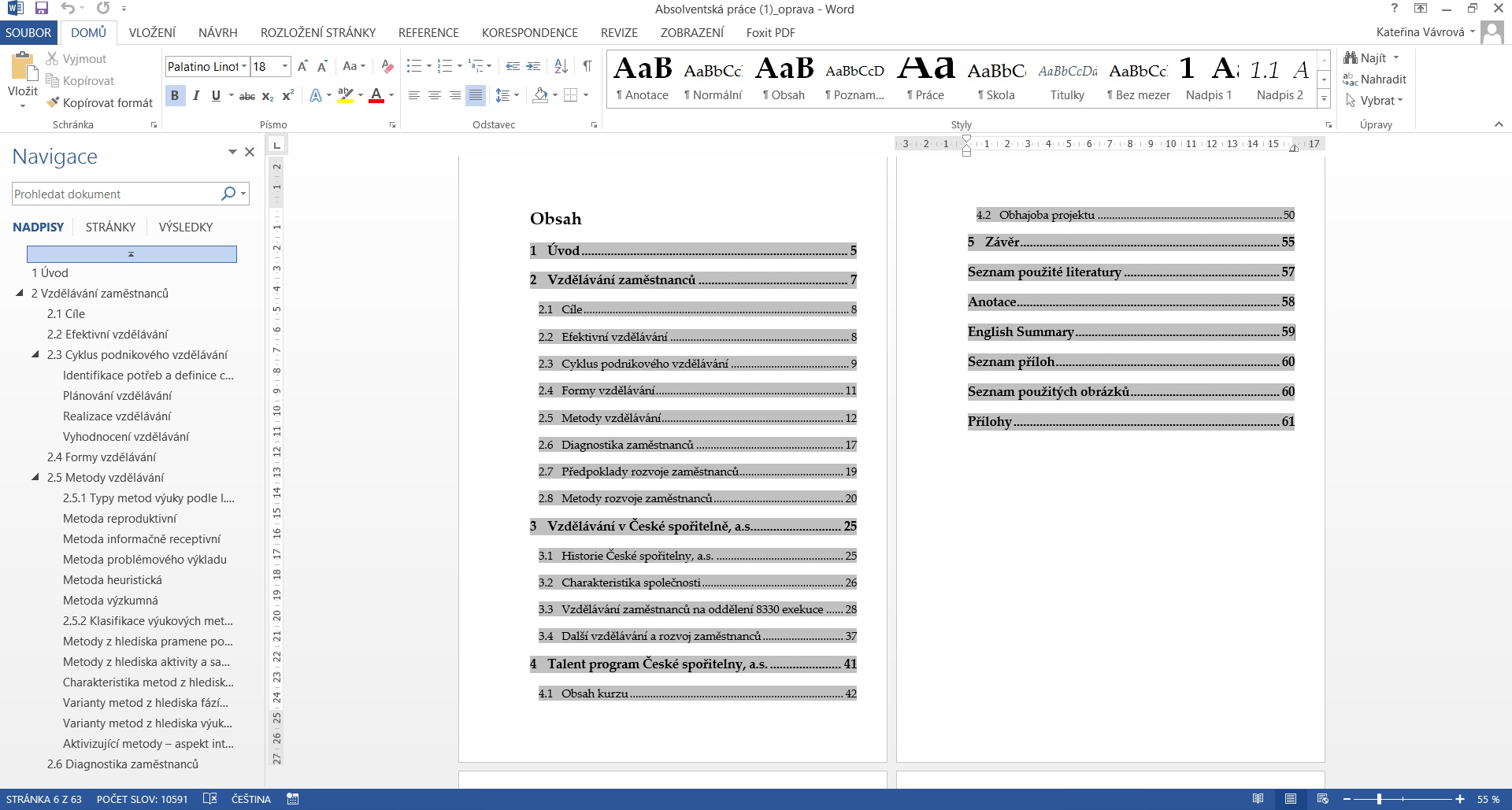This screenshot has height=810, width=1512.
Task: Shrink the font size with the smaller A icon
Action: point(322,67)
